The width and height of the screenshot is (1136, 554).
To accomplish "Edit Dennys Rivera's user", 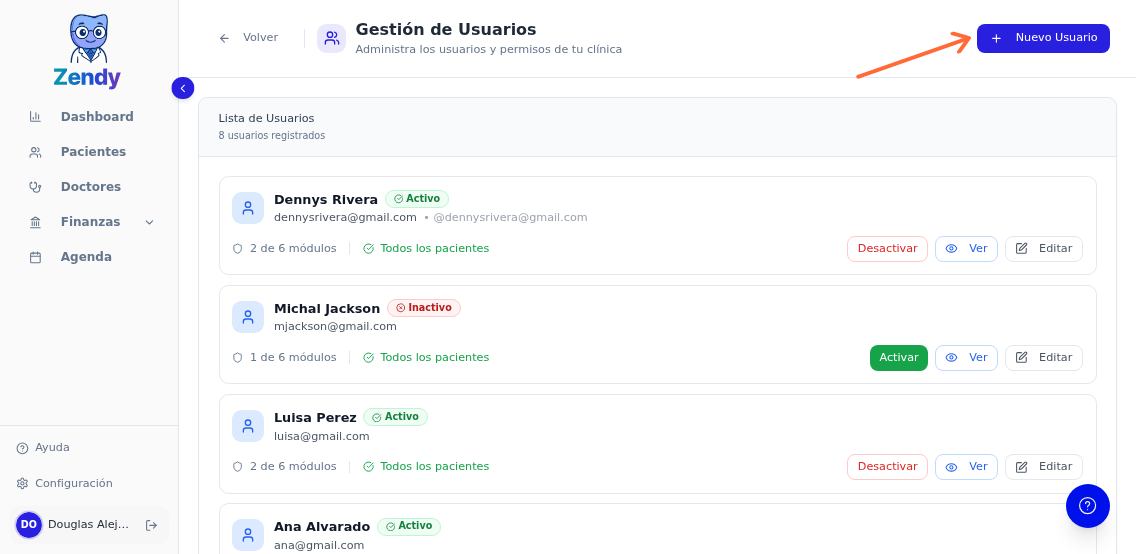I will pyautogui.click(x=1044, y=248).
